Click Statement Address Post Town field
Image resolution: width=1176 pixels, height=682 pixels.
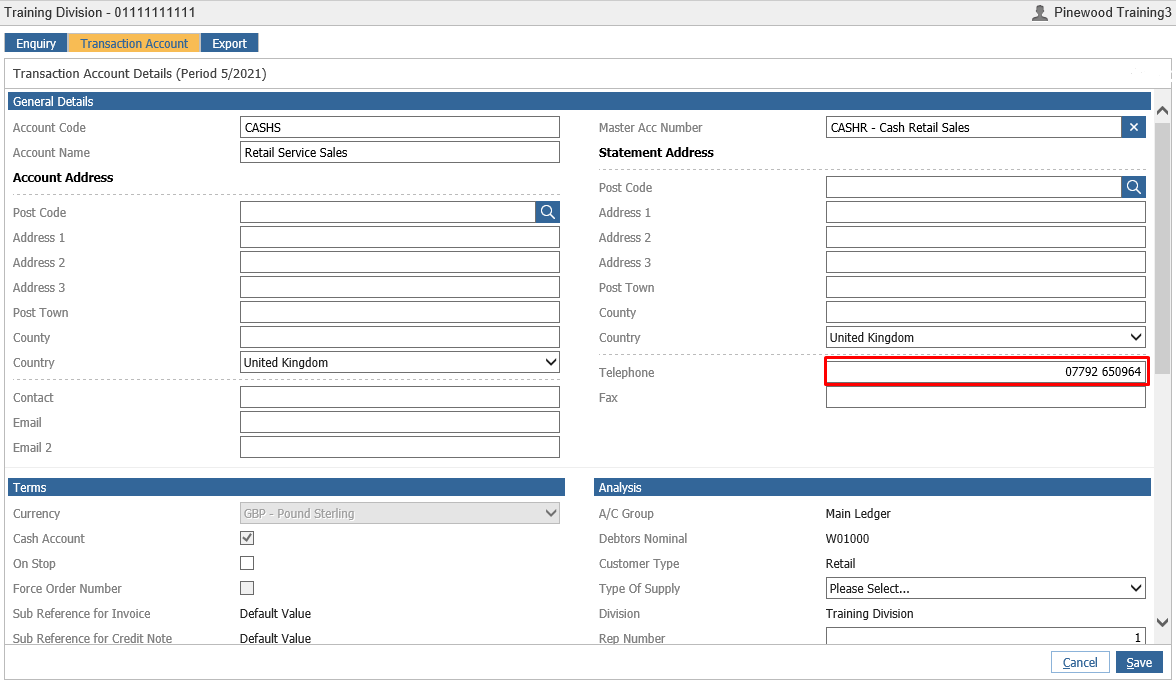(986, 287)
